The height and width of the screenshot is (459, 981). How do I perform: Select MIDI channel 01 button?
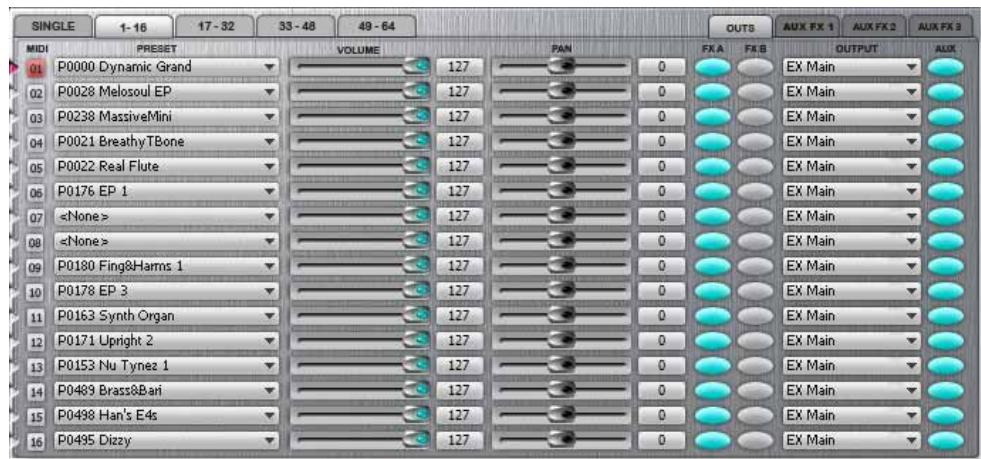36,68
